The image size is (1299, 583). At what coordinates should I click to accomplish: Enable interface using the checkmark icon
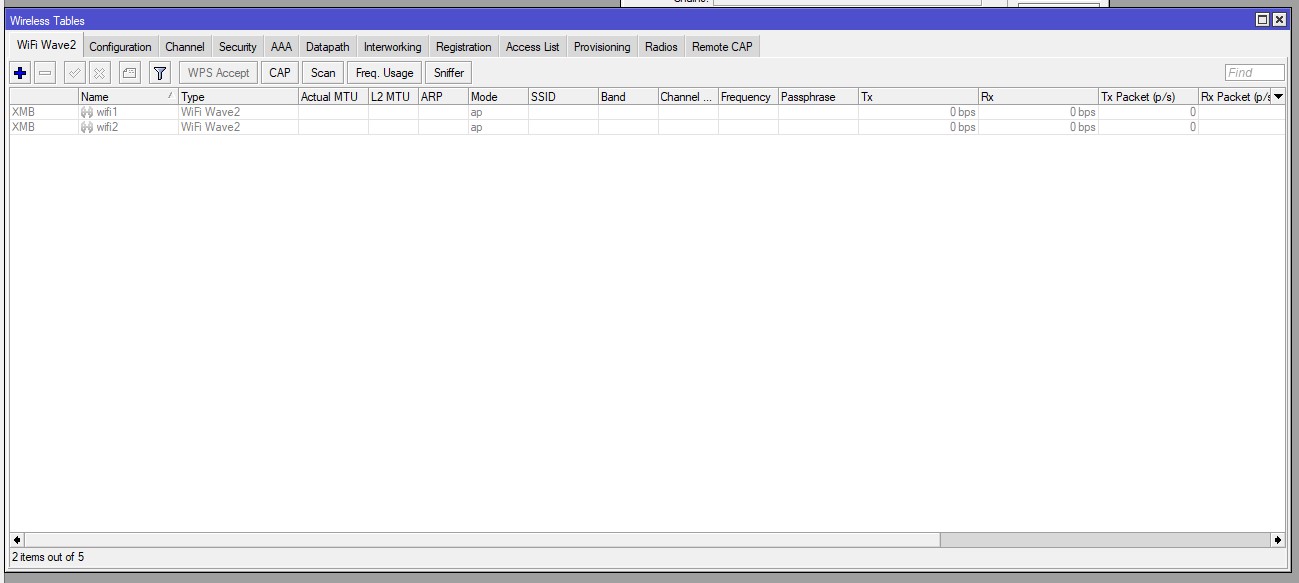point(71,72)
